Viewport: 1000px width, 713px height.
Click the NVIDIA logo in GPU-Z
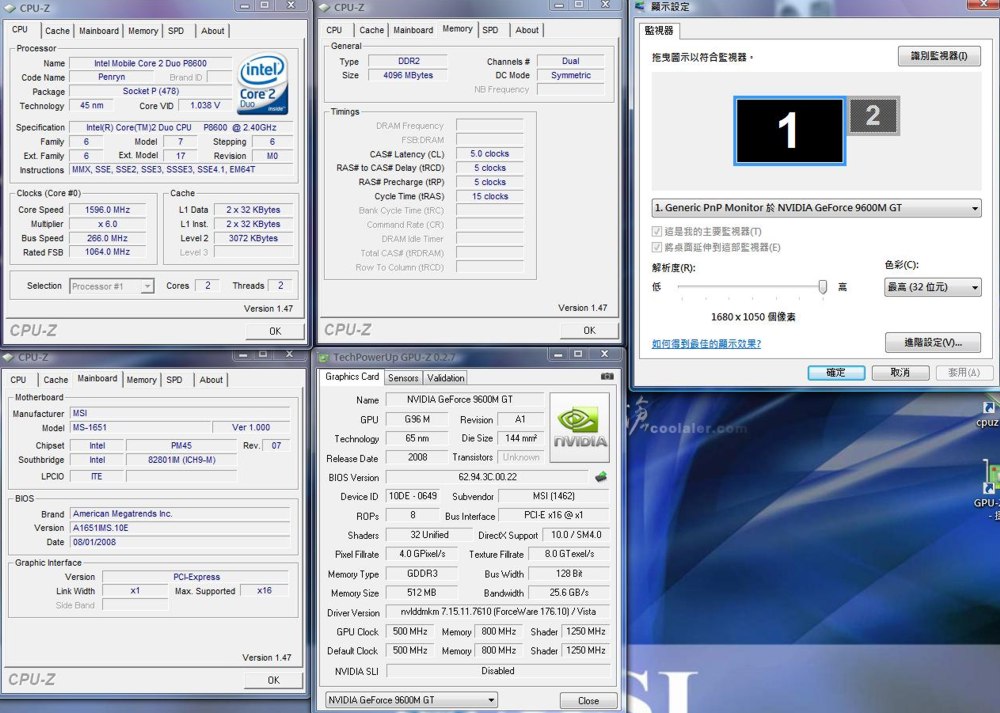(x=579, y=427)
